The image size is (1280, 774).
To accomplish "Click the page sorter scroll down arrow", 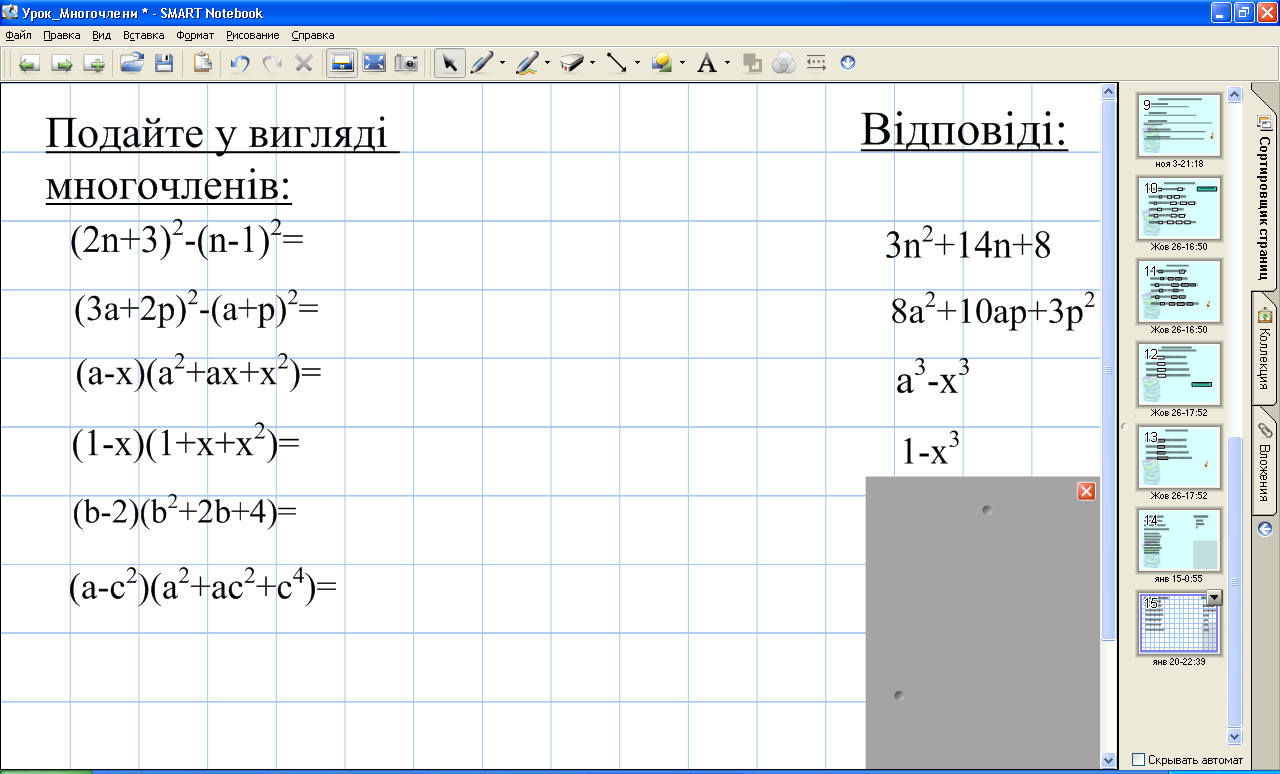I will pos(1234,736).
